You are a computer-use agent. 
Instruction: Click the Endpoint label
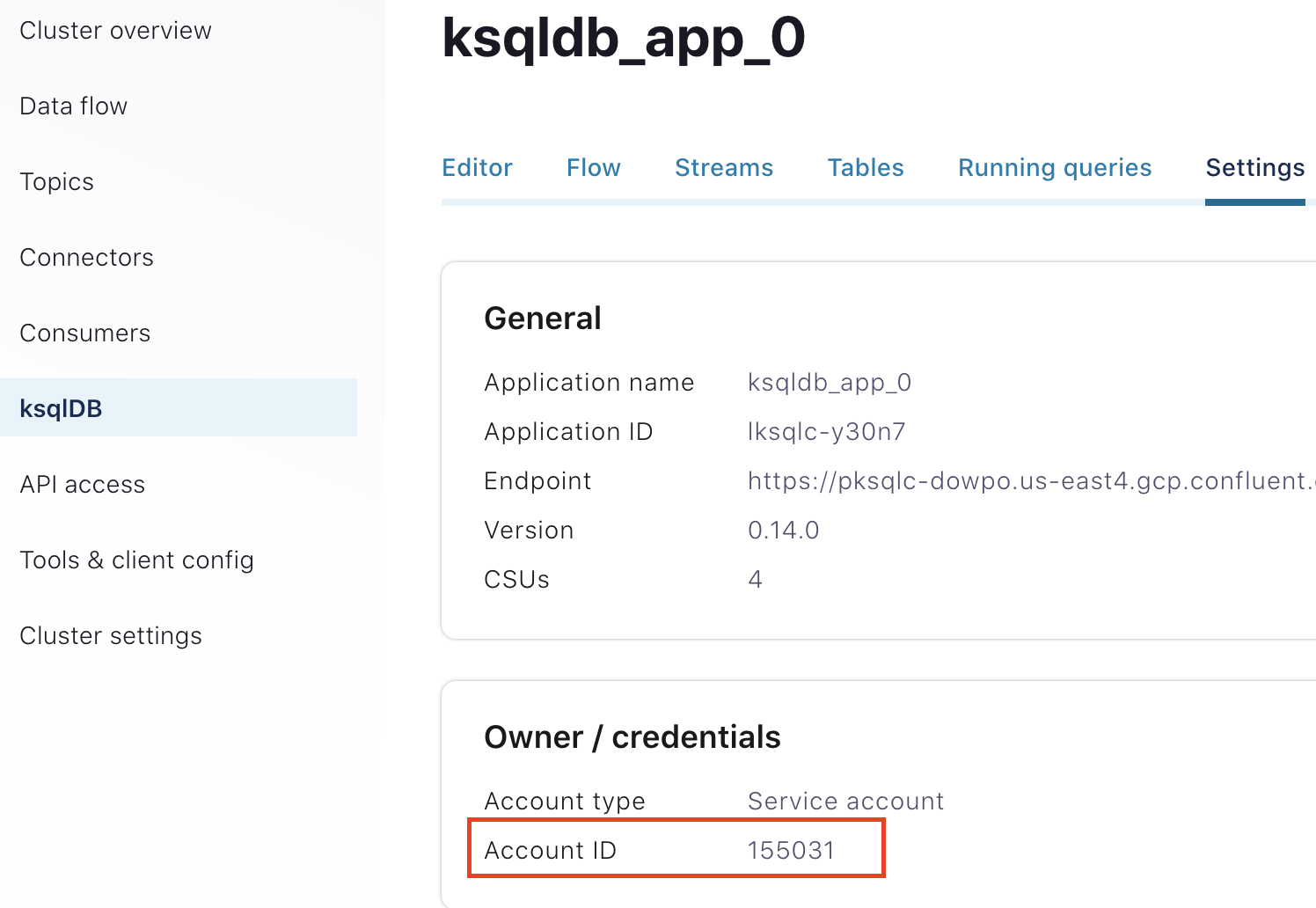[537, 481]
